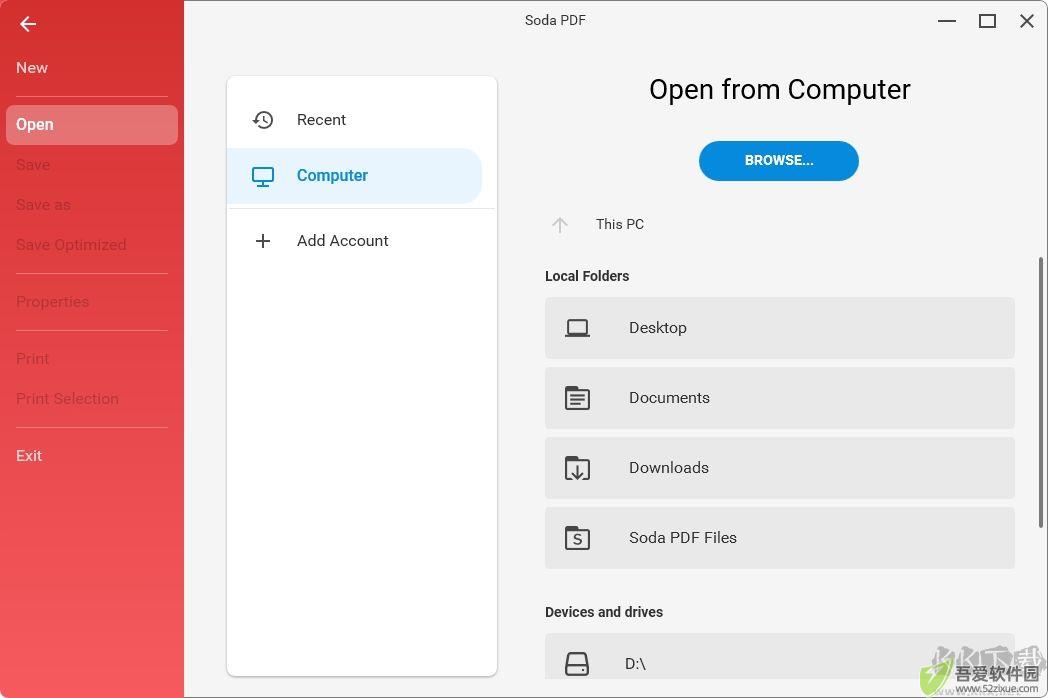Image resolution: width=1048 pixels, height=698 pixels.
Task: Click the vertical scrollbar on the right
Action: [x=1041, y=392]
